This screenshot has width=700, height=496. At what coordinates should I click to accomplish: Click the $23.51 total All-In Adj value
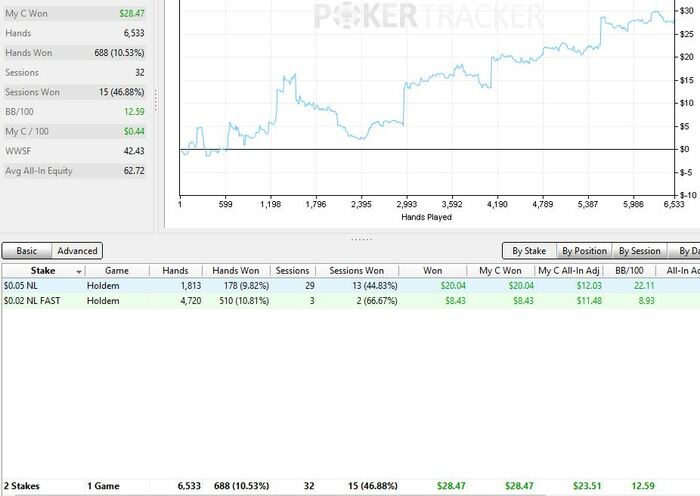[x=588, y=486]
